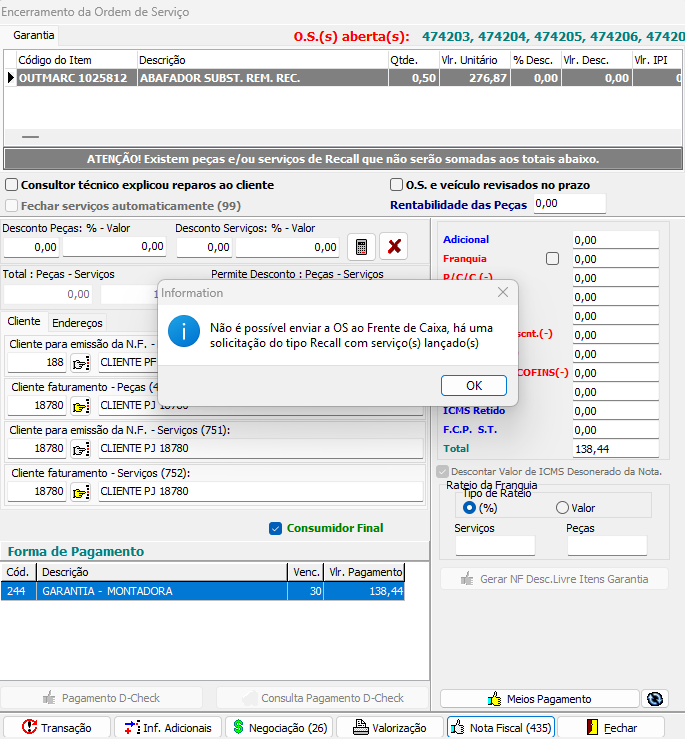Image resolution: width=685 pixels, height=739 pixels.
Task: Select the OUTMARC 1025812 item row
Action: pyautogui.click(x=349, y=78)
